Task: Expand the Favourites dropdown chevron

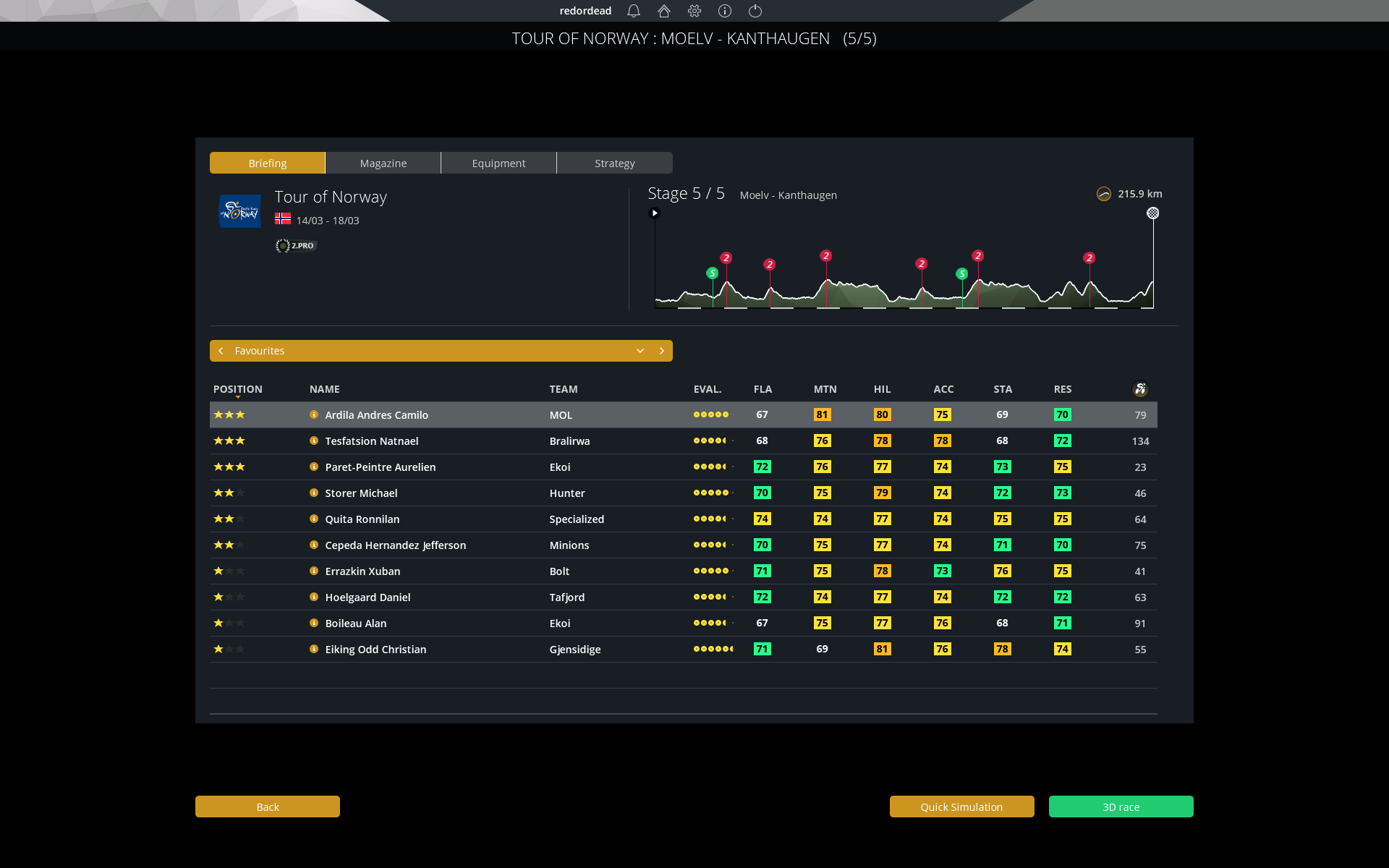Action: tap(640, 351)
